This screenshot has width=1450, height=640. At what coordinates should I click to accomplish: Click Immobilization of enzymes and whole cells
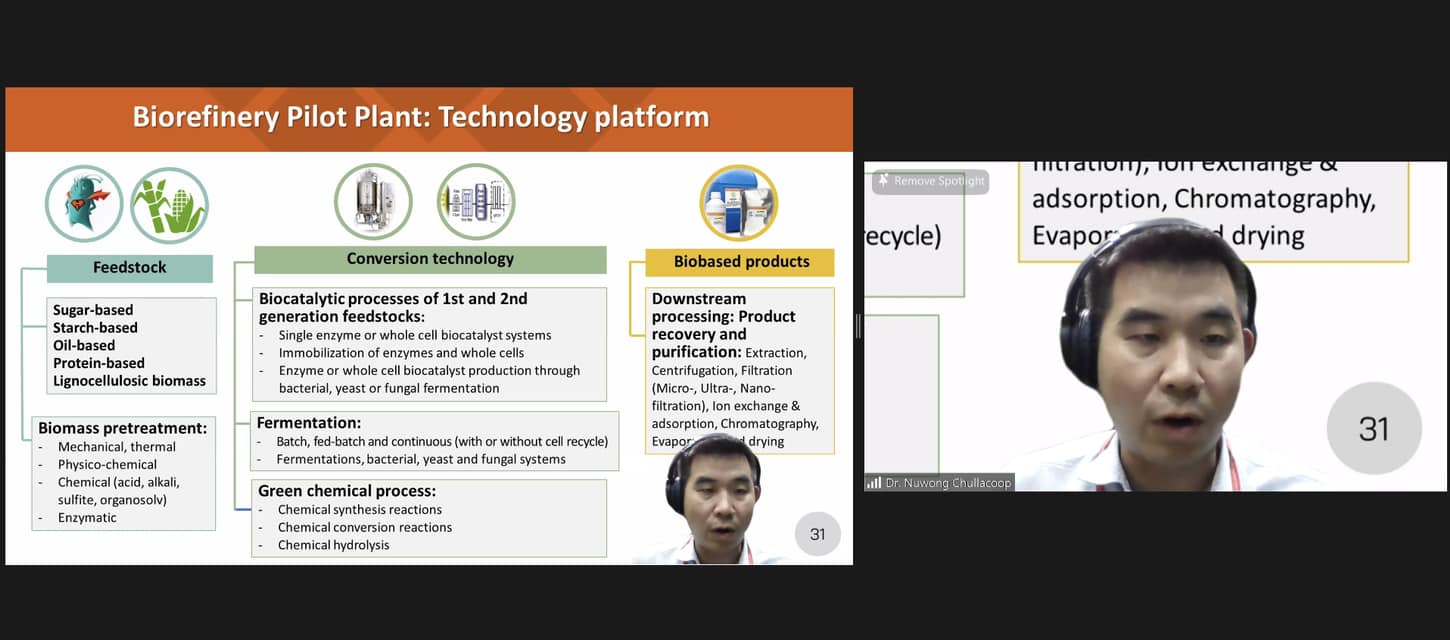[x=401, y=353]
